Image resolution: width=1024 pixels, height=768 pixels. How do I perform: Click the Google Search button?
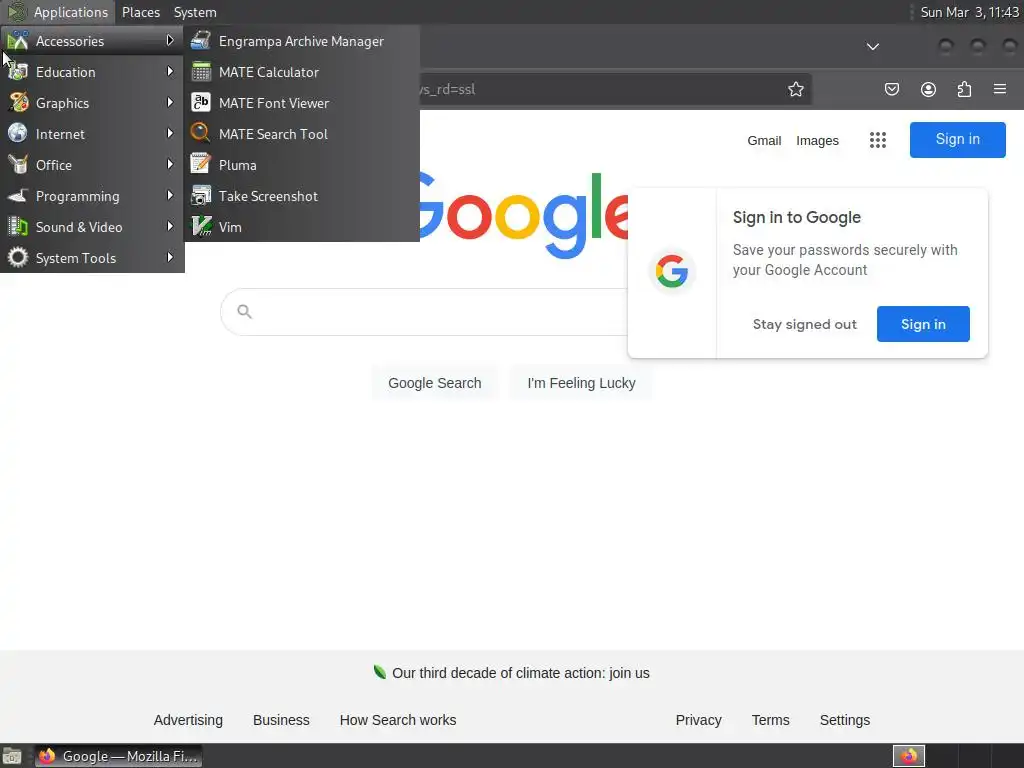(x=435, y=383)
